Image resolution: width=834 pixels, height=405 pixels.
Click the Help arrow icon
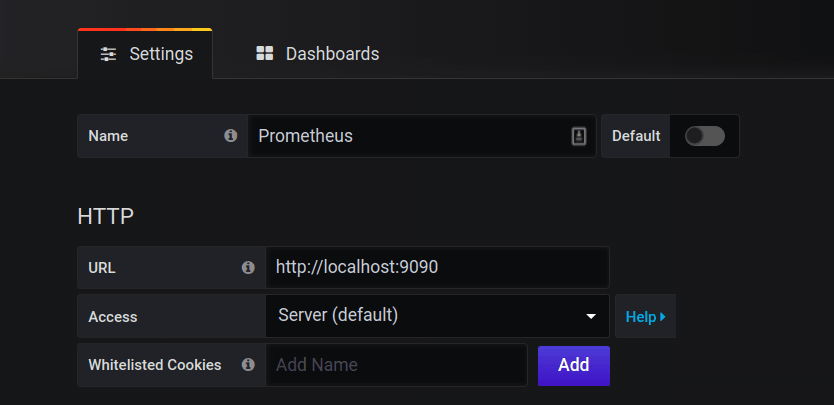pos(663,317)
